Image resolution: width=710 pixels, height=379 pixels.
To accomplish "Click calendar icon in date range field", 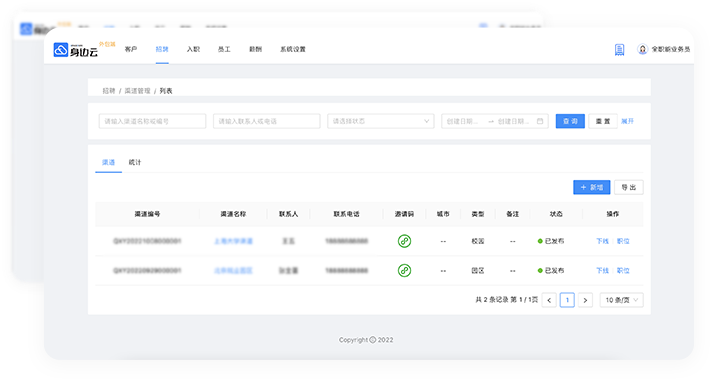I will 540,121.
